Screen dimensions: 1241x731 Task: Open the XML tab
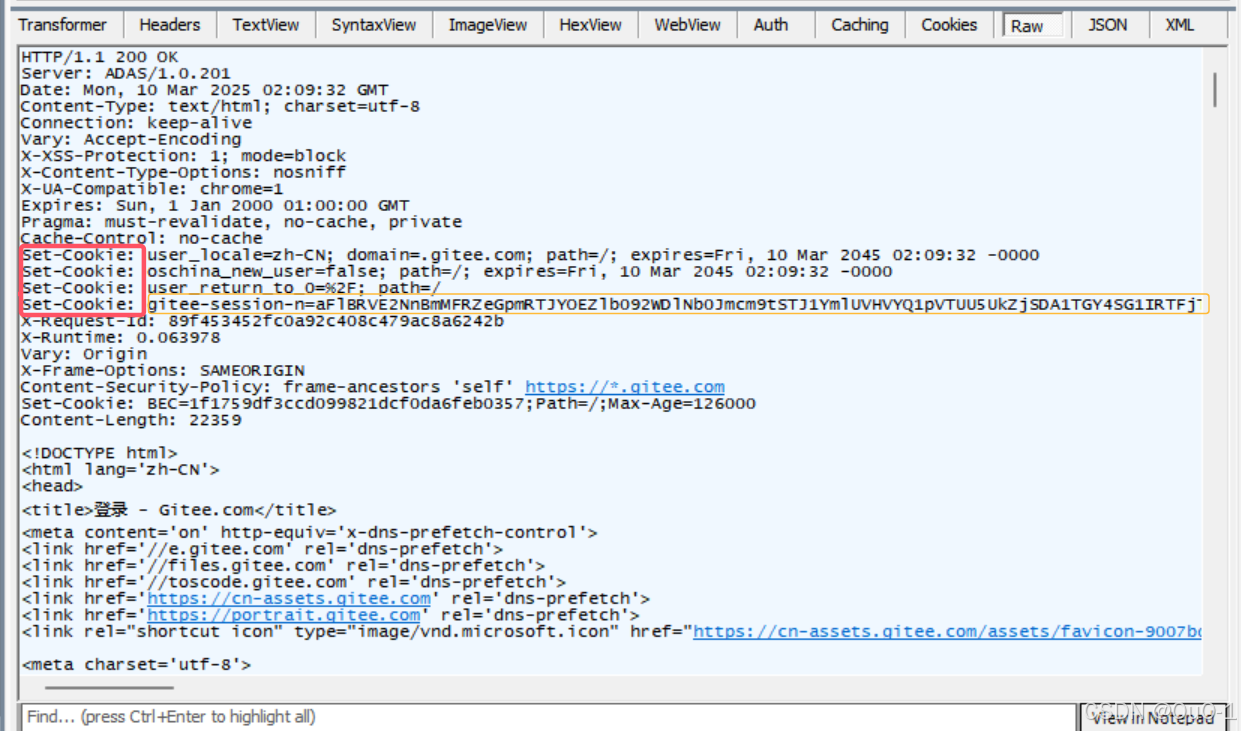coord(1180,25)
